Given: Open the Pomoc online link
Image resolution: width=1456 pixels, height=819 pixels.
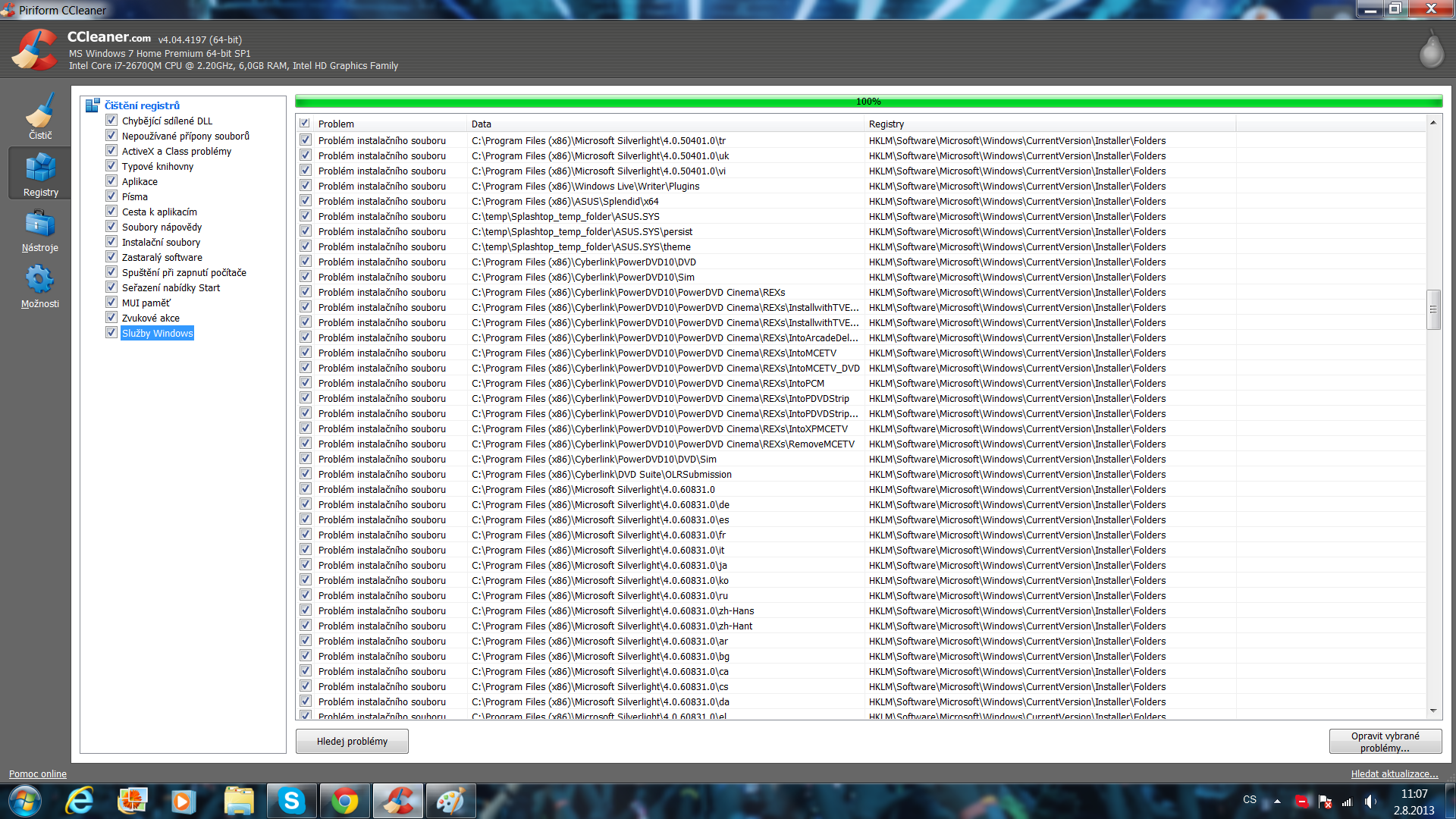Looking at the screenshot, I should [38, 773].
